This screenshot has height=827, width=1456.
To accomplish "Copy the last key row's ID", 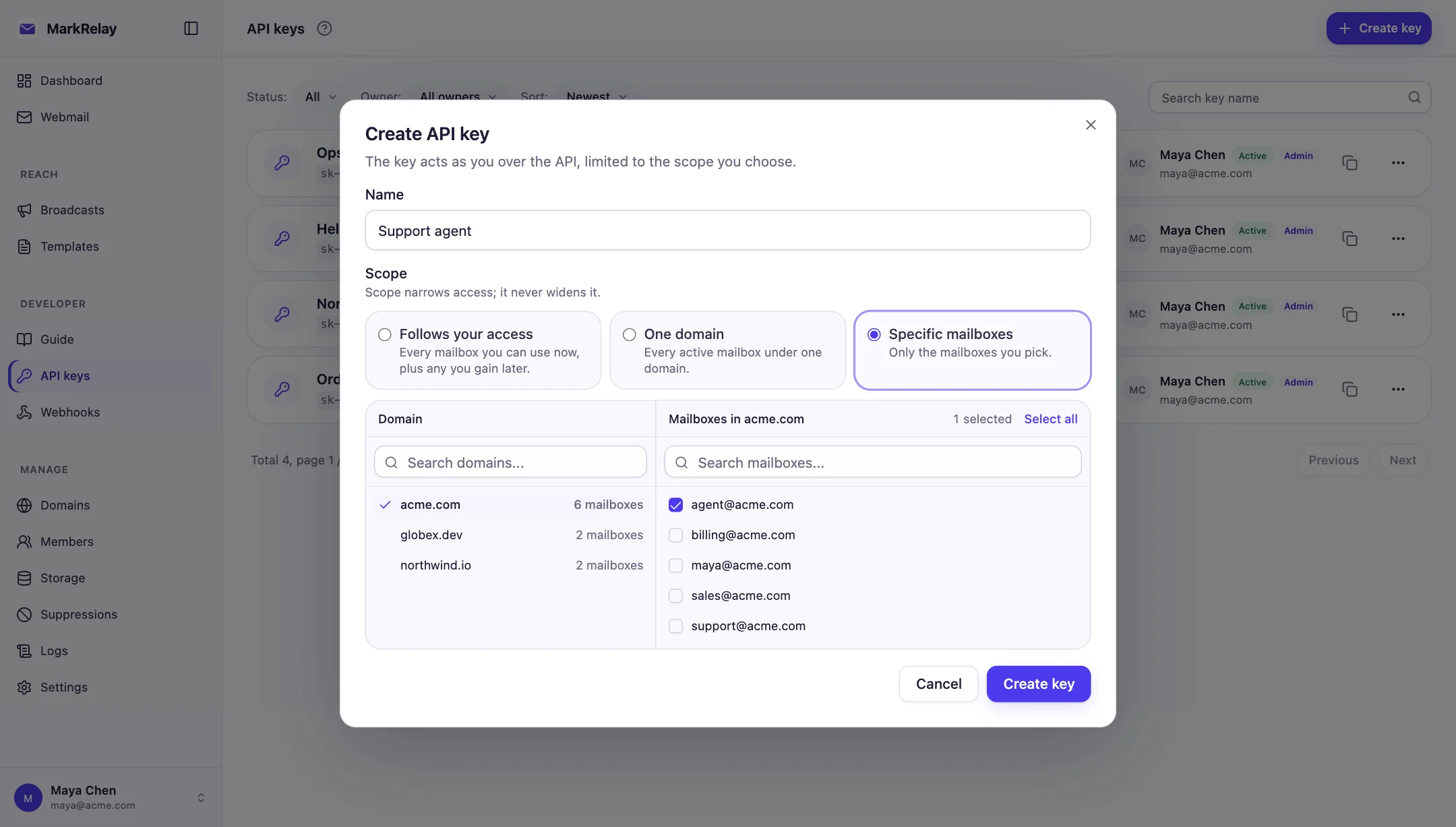I will coord(1349,390).
